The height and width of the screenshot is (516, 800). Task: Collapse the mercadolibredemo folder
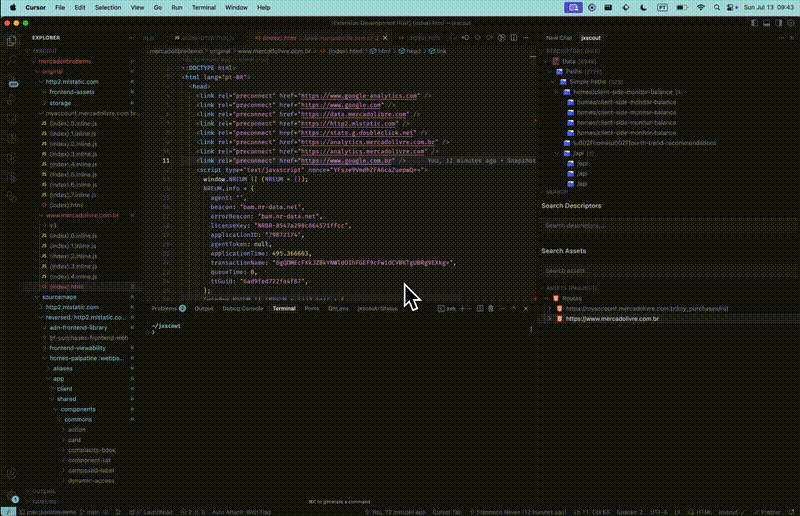[x=65, y=61]
